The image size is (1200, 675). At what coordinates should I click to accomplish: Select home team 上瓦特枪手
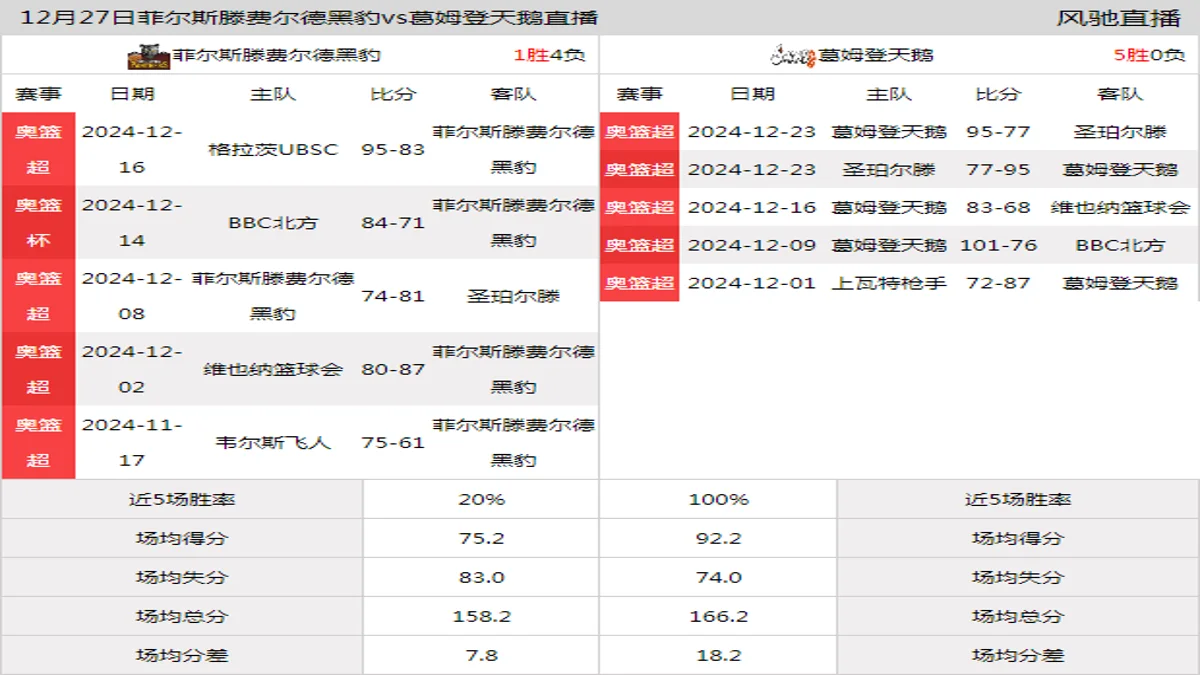point(889,283)
